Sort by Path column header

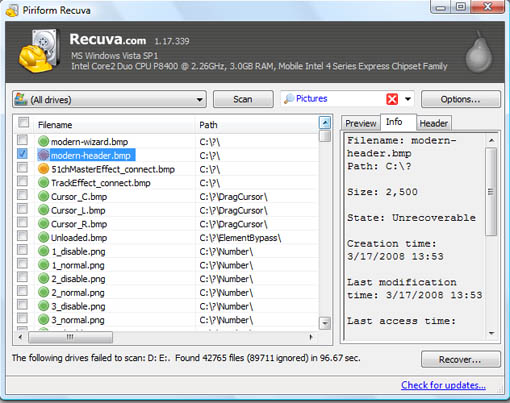(x=257, y=125)
